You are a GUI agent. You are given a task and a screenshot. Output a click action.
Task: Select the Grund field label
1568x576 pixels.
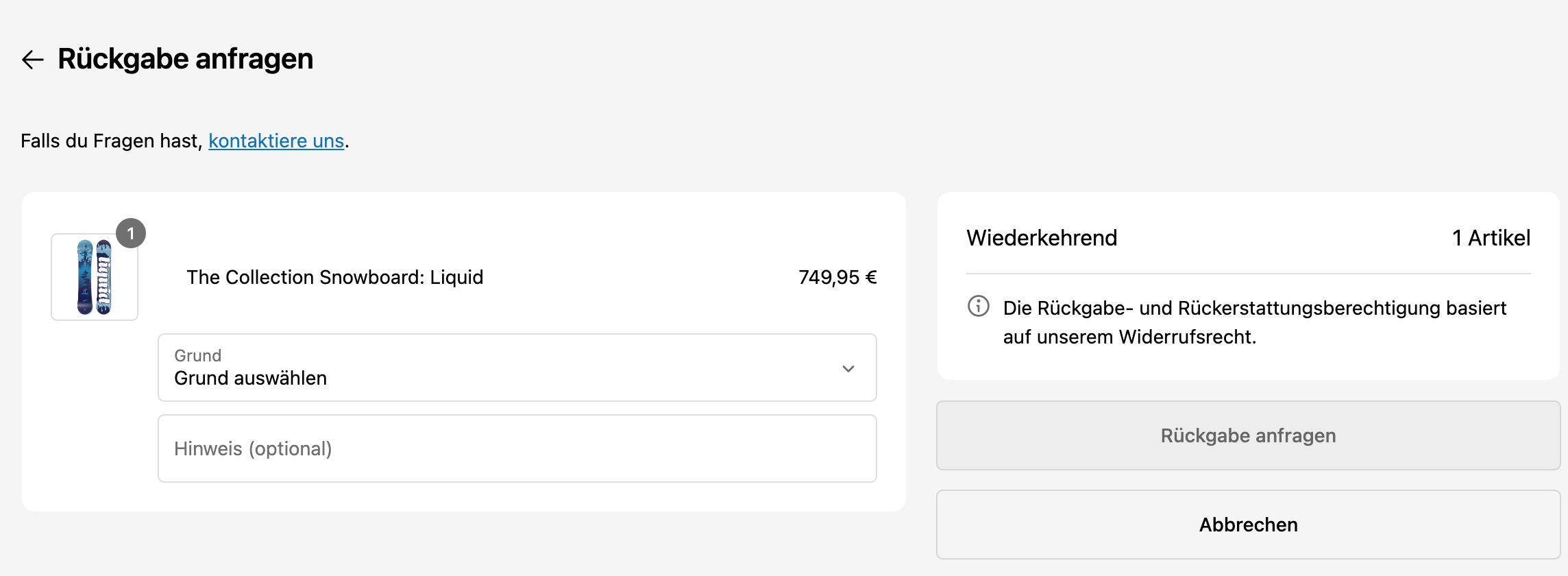tap(197, 355)
